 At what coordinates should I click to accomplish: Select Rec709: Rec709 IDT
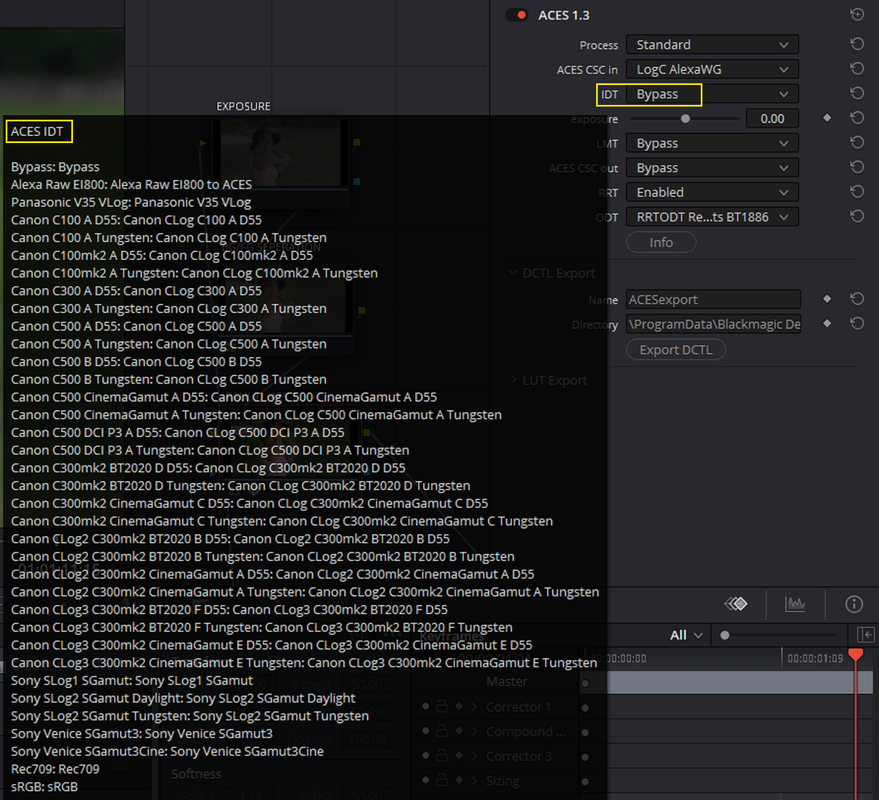pos(55,770)
